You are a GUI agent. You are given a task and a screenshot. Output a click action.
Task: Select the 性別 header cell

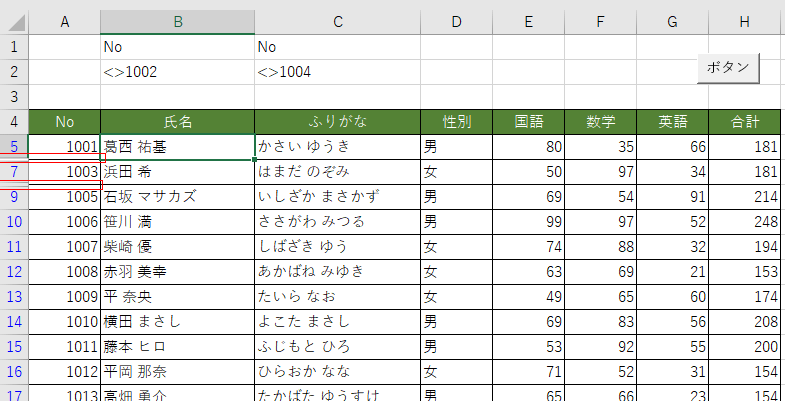coord(456,122)
